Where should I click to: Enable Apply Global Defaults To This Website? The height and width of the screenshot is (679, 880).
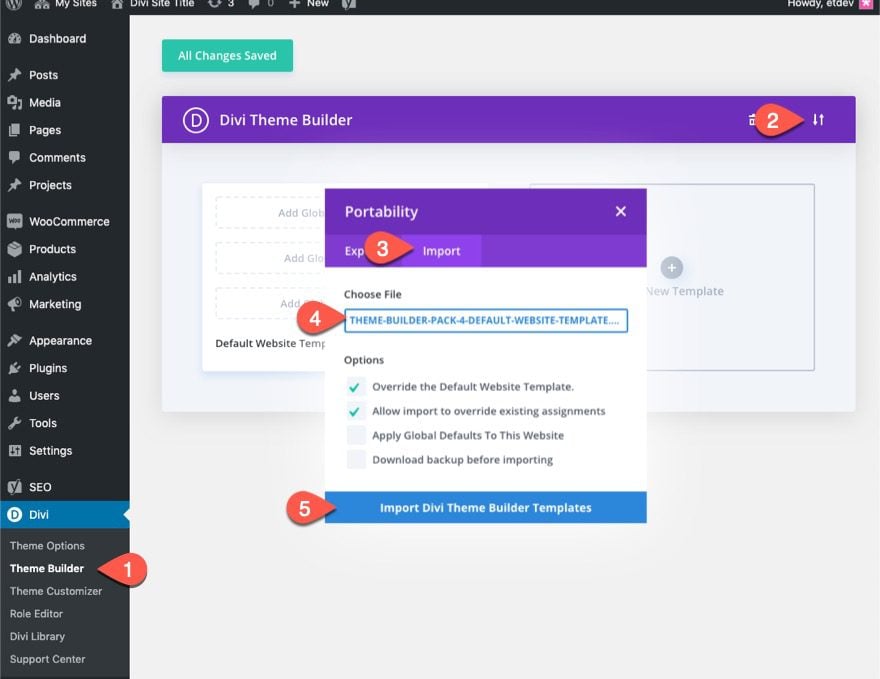click(356, 435)
